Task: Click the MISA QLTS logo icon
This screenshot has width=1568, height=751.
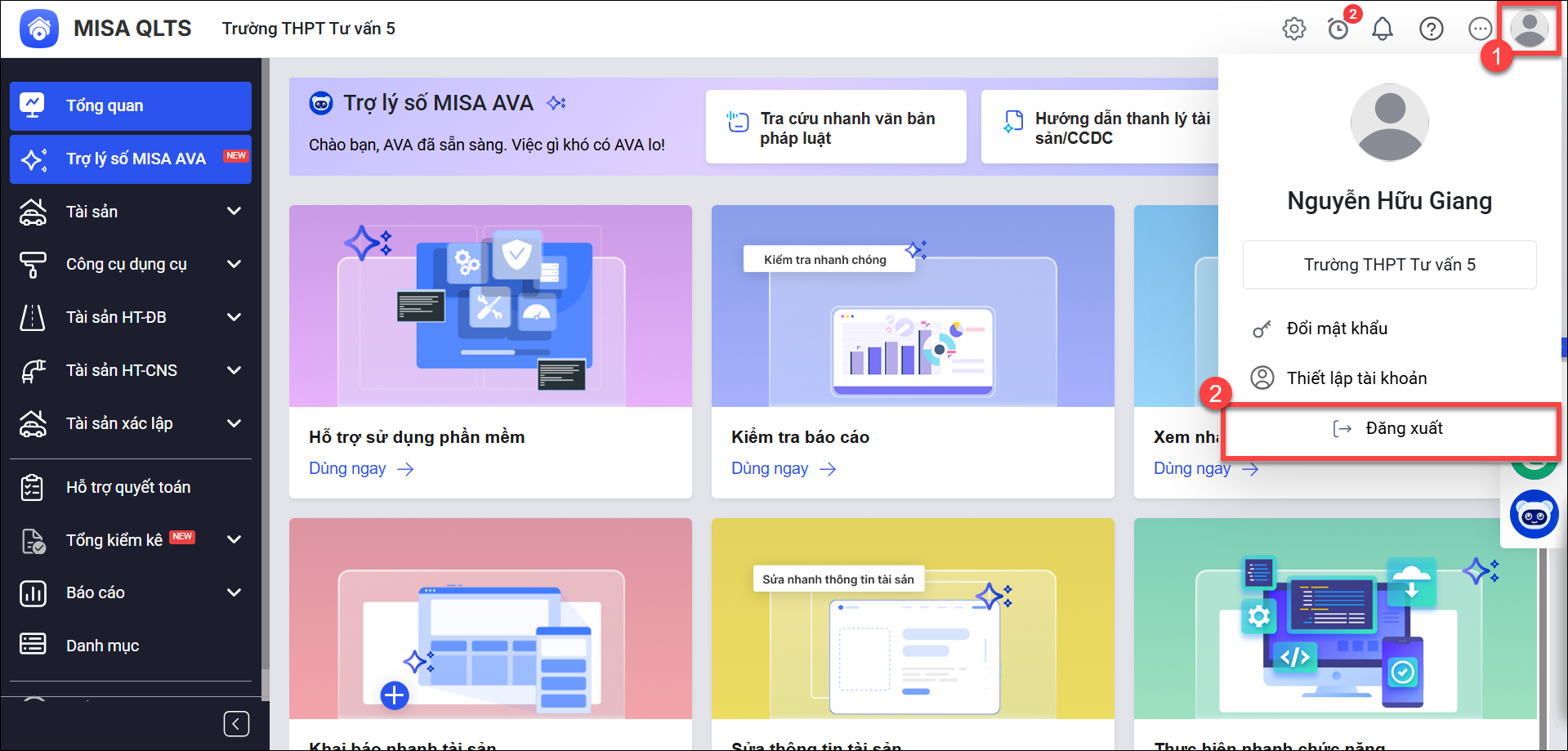Action: point(39,29)
